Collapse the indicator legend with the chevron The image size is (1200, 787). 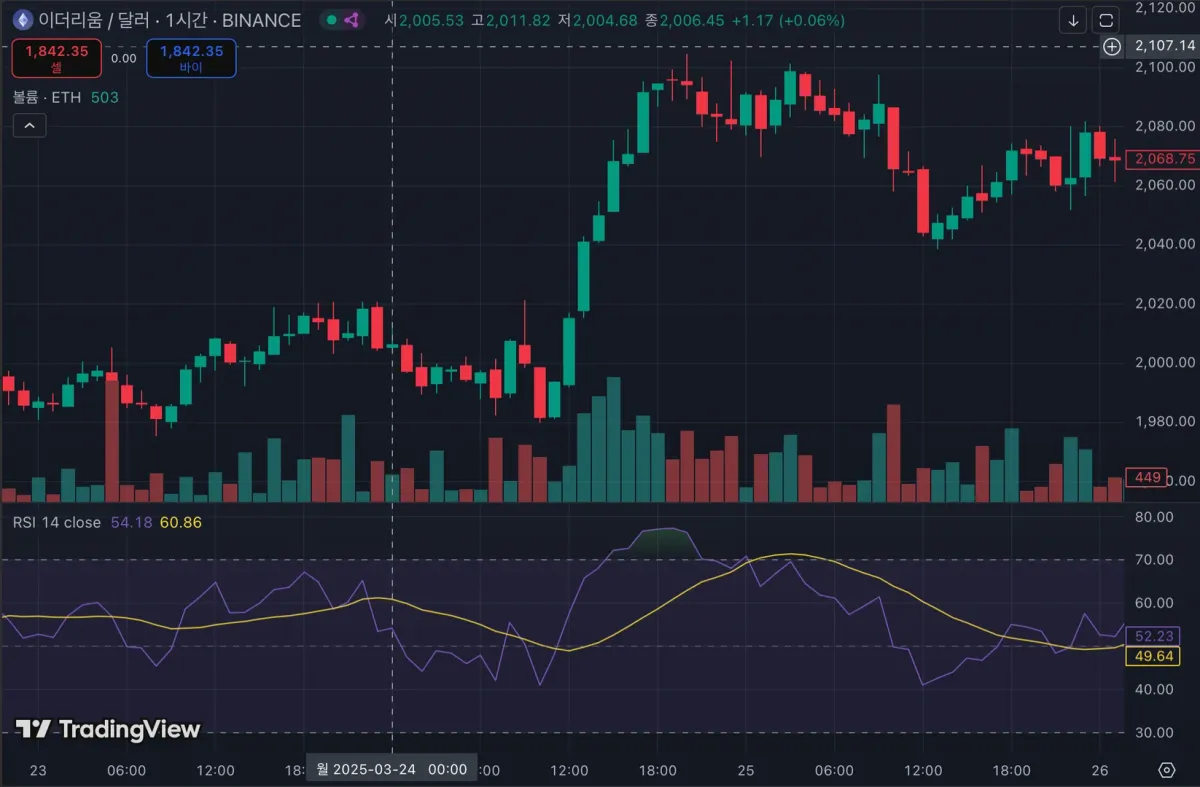click(x=29, y=125)
